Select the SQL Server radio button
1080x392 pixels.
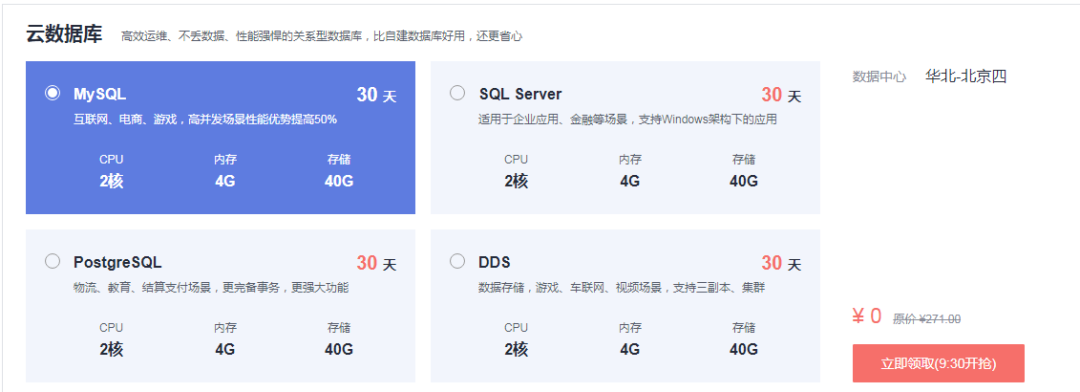coord(457,93)
